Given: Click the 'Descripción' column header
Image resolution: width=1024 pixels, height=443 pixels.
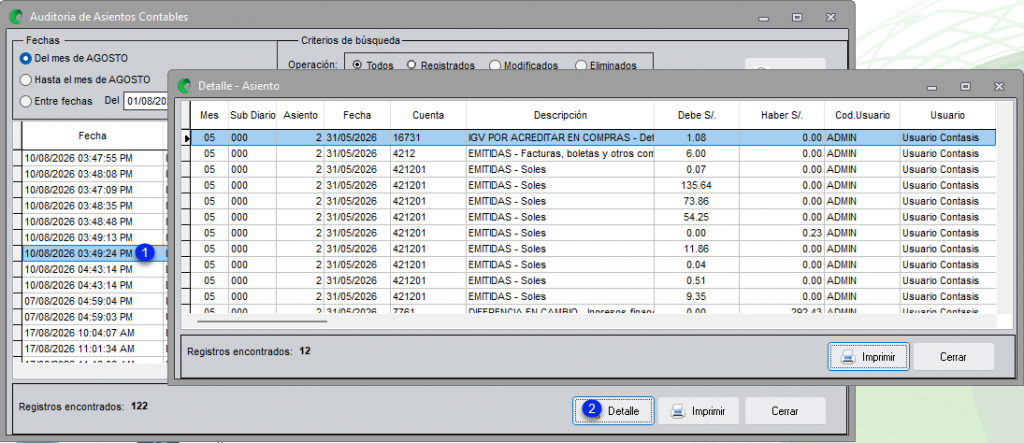Looking at the screenshot, I should pos(560,115).
